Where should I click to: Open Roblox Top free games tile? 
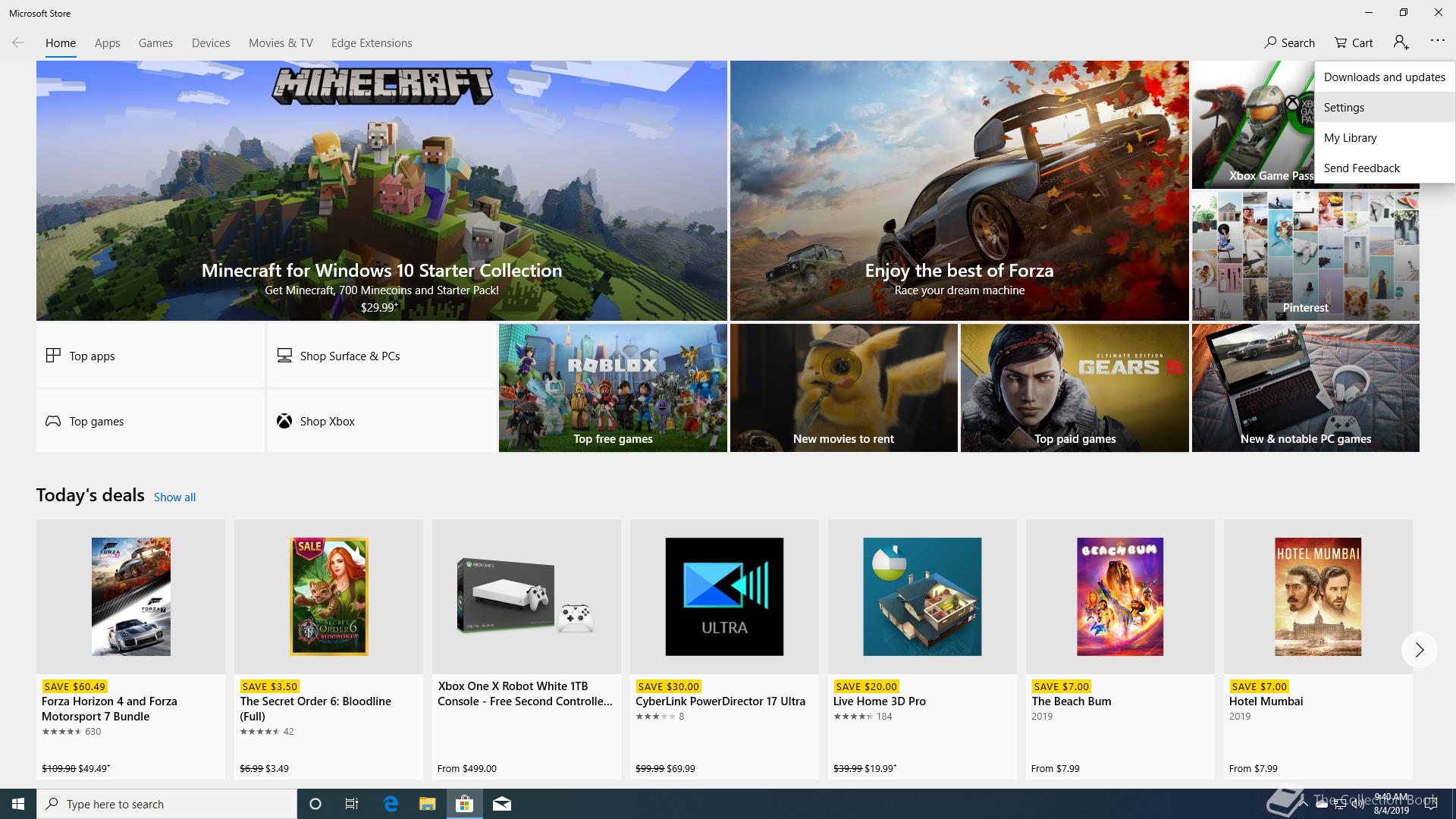pyautogui.click(x=613, y=388)
